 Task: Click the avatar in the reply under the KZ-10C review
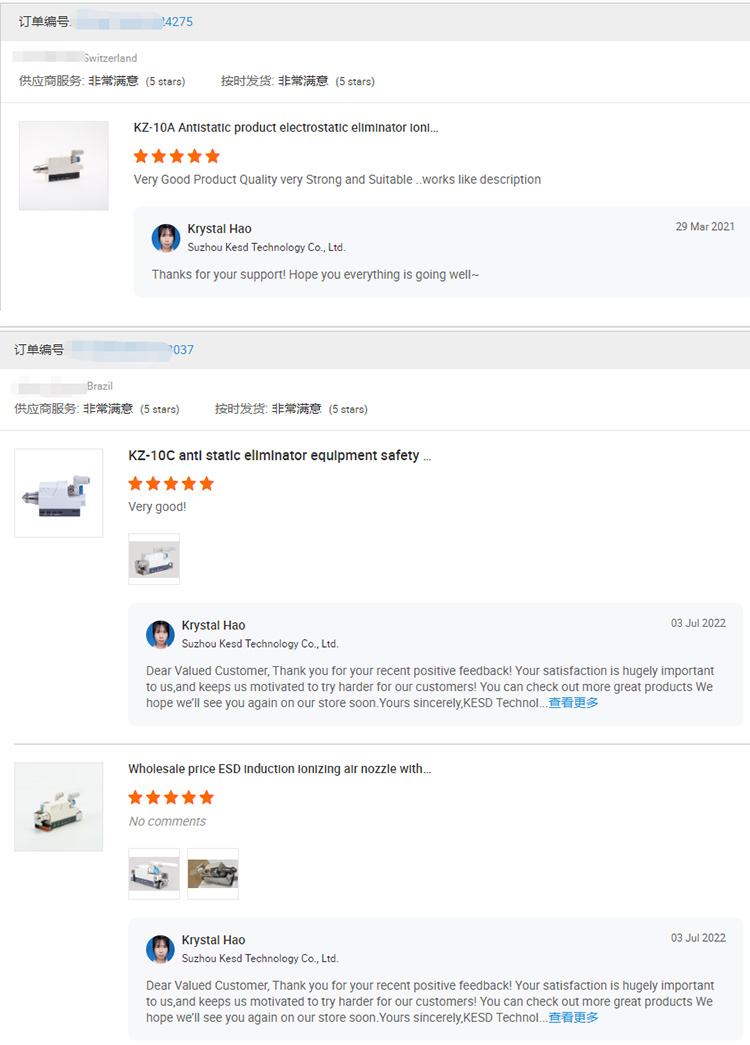tap(160, 634)
